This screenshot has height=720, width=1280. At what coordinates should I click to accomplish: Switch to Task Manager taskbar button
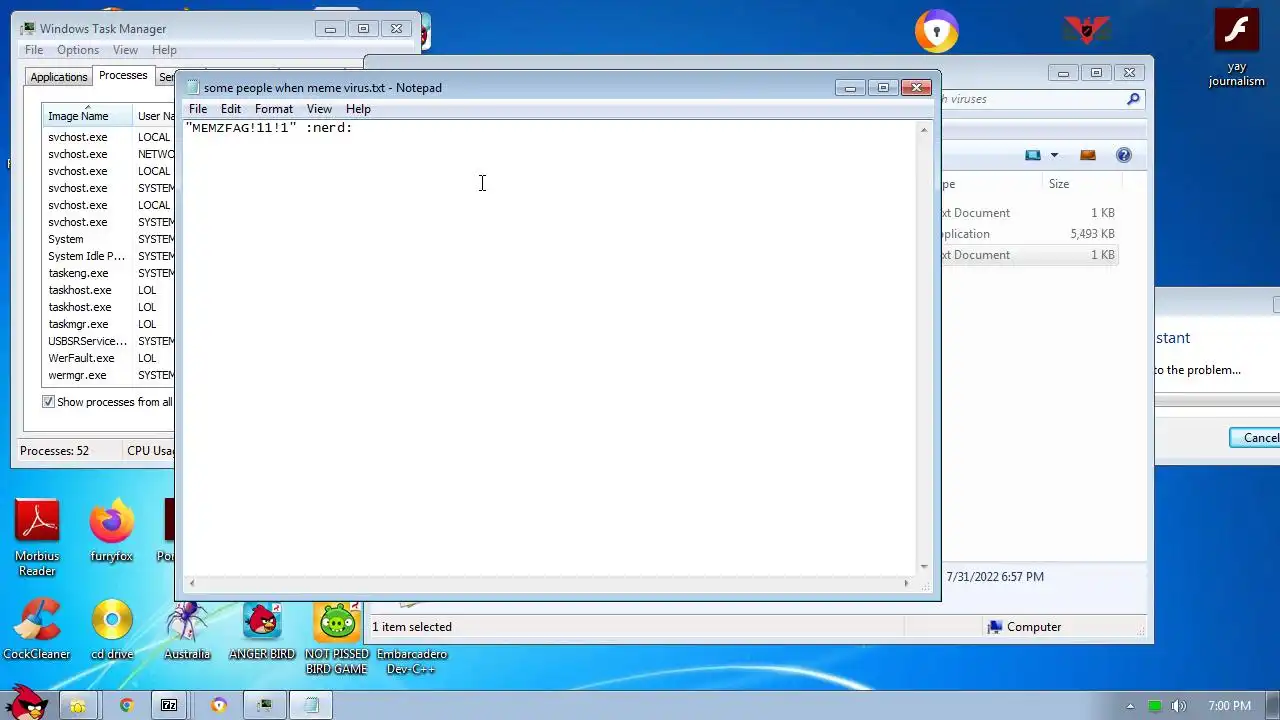pyautogui.click(x=264, y=706)
